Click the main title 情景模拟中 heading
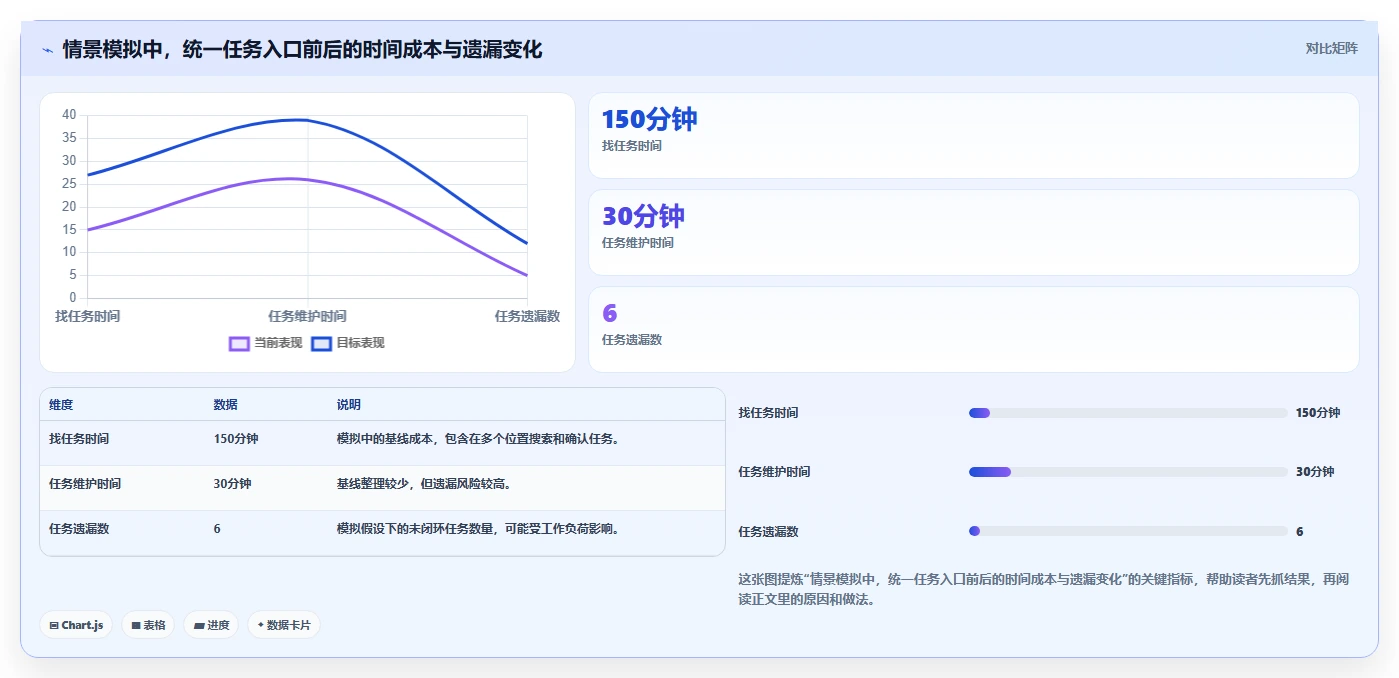Screen dimensions: 1399x678 click(302, 49)
